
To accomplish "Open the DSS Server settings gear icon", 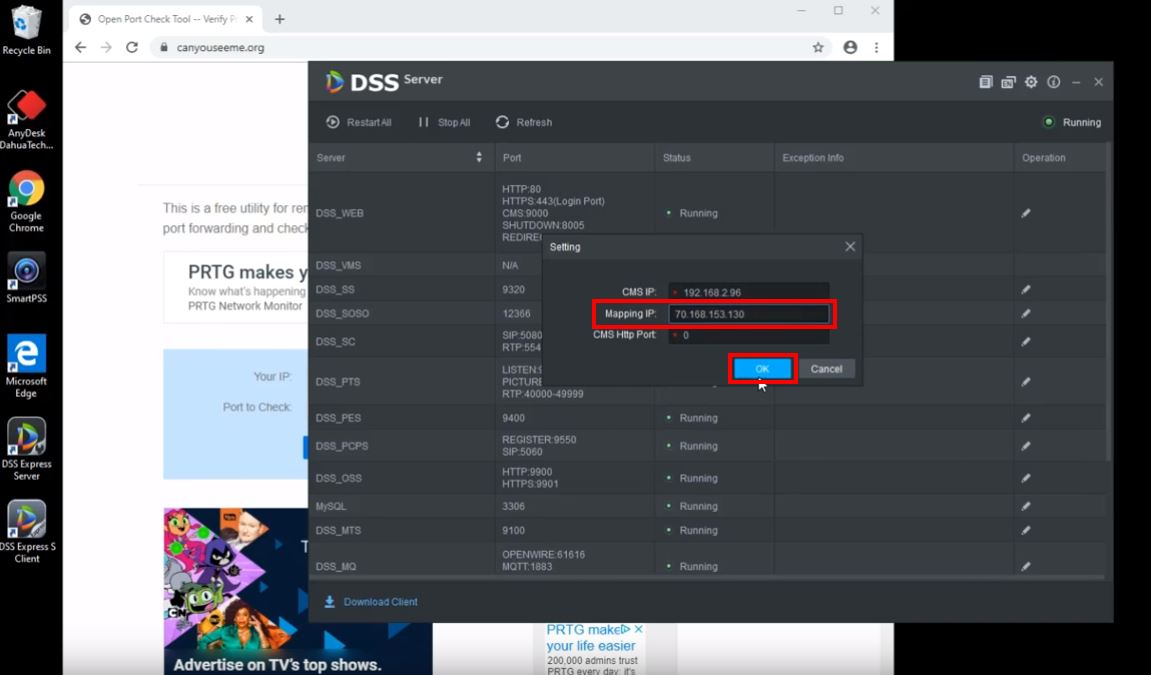I will point(1031,82).
